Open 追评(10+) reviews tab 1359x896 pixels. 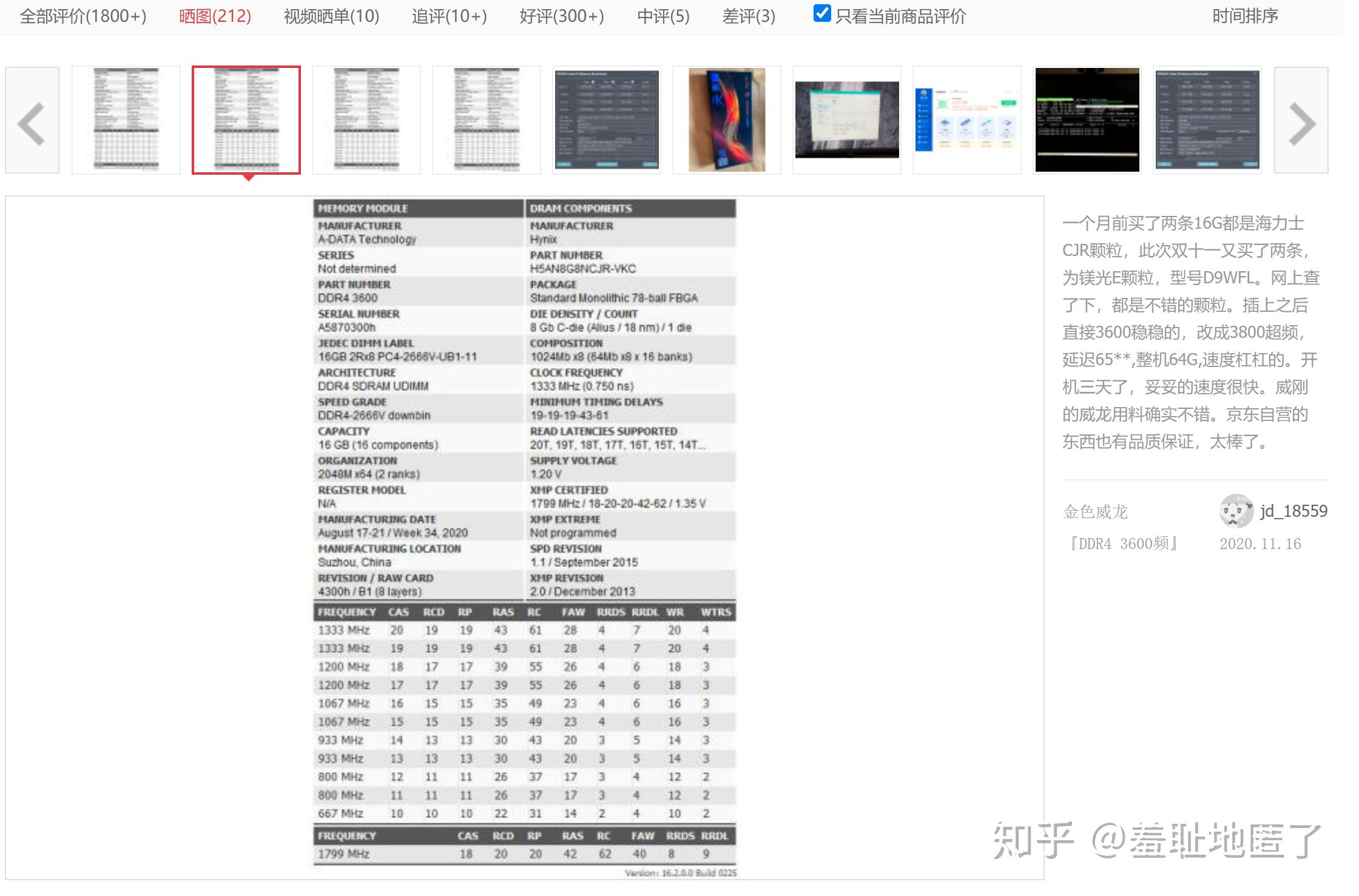pyautogui.click(x=449, y=16)
